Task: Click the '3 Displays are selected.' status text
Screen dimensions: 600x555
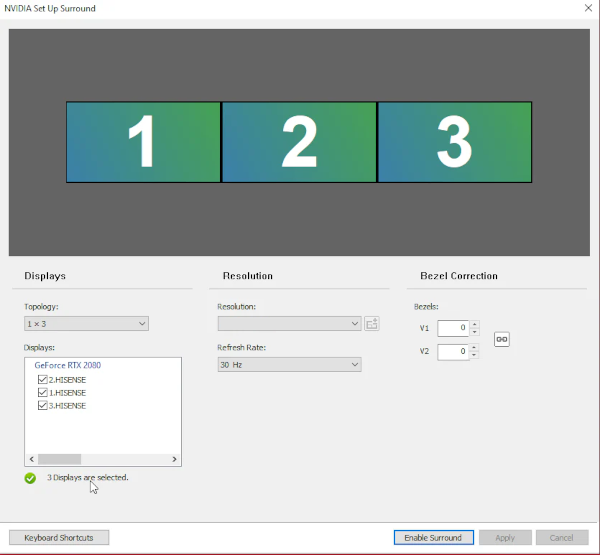Action: coord(88,478)
